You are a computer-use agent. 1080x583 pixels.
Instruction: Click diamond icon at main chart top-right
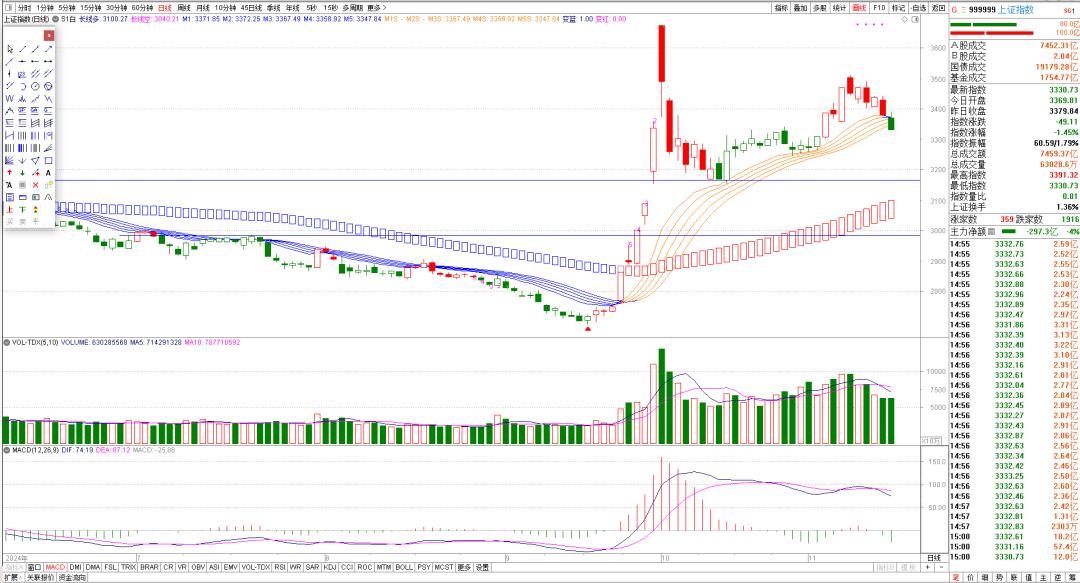(x=904, y=19)
